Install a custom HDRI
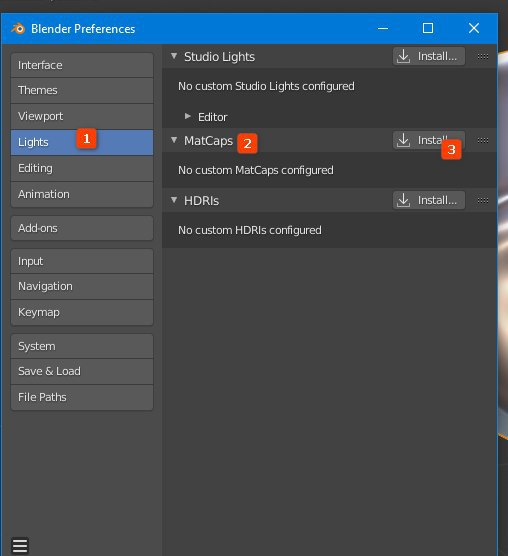 (429, 200)
